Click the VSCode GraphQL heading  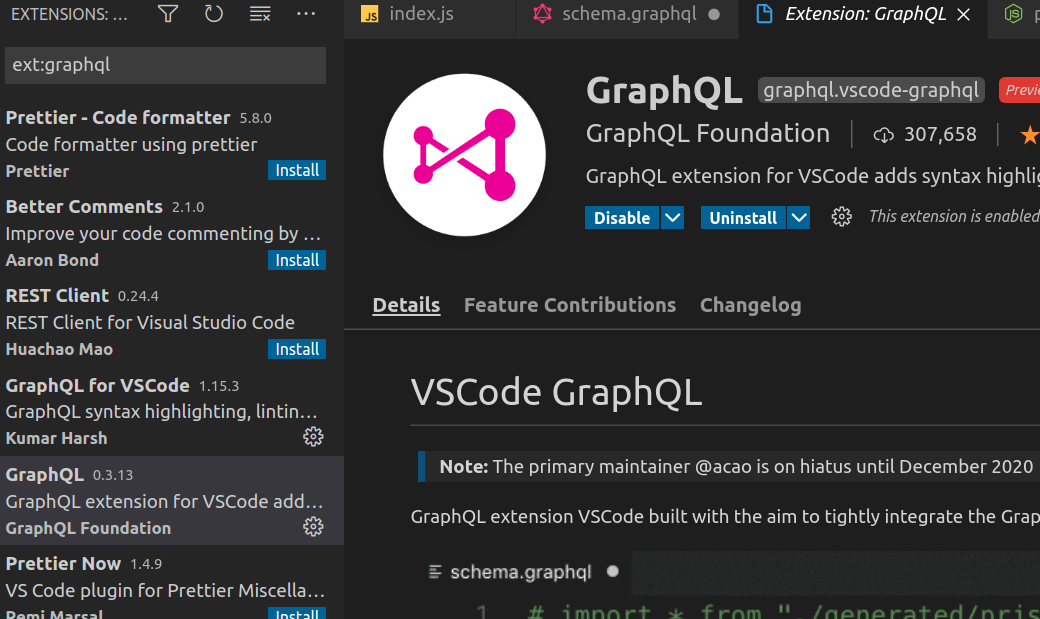[556, 392]
